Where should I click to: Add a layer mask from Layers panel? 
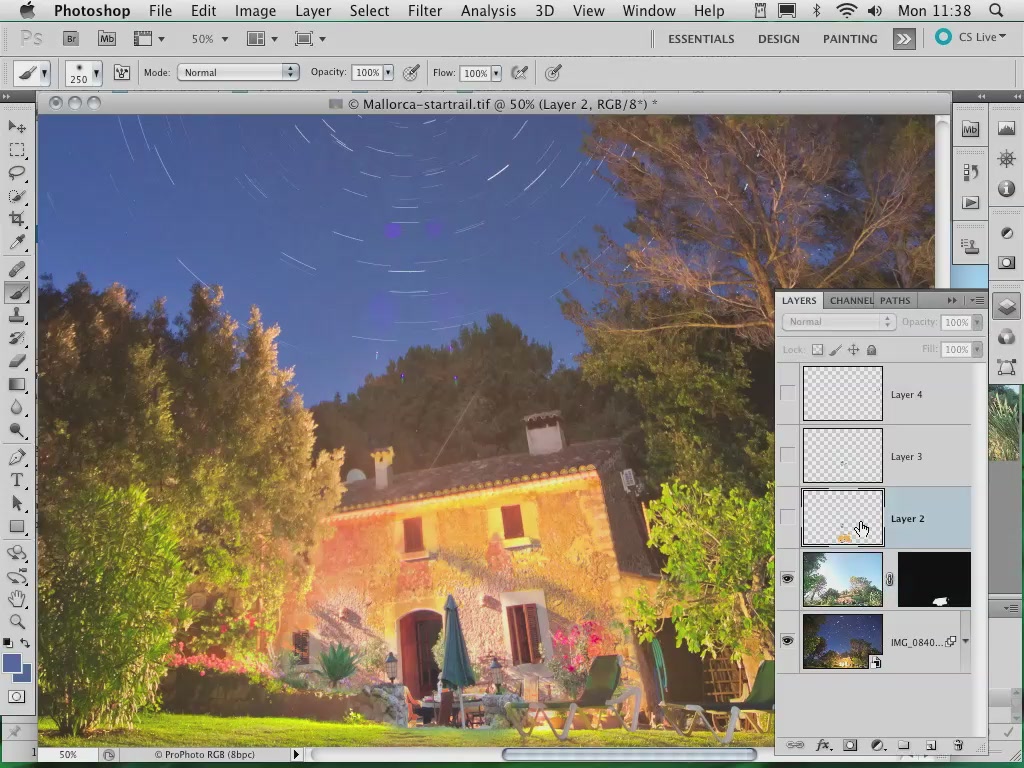point(850,744)
